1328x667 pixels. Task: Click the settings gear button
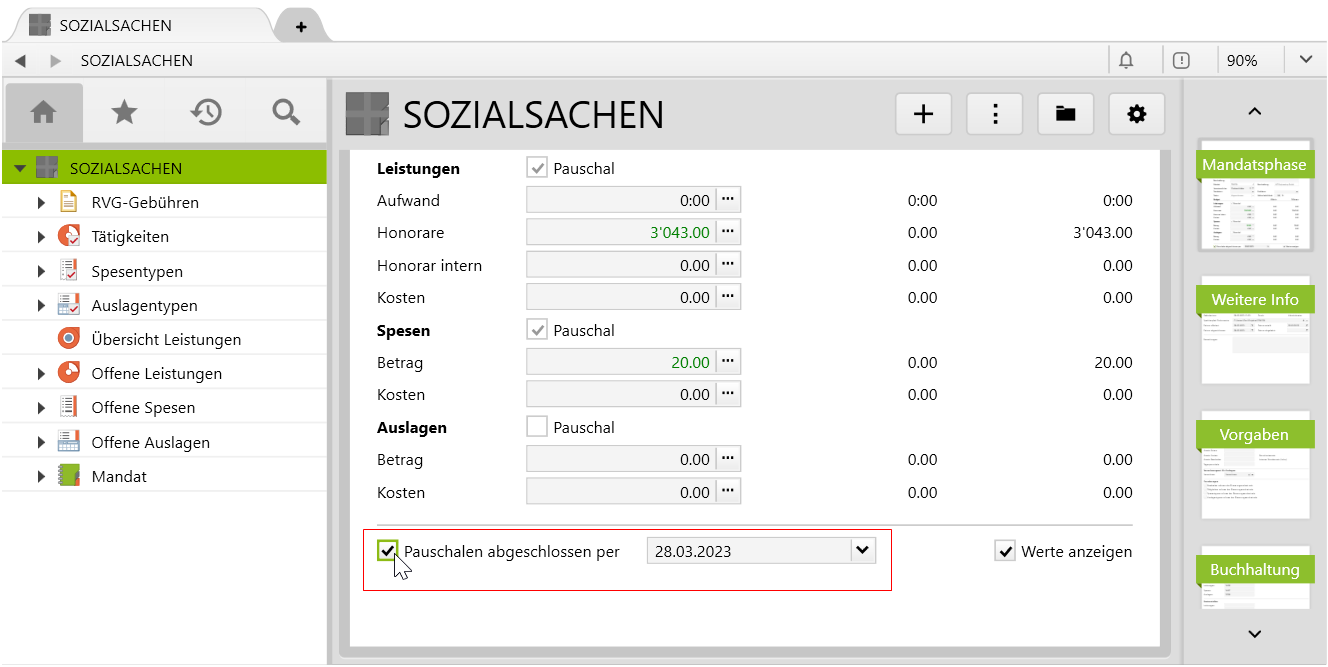tap(1136, 114)
